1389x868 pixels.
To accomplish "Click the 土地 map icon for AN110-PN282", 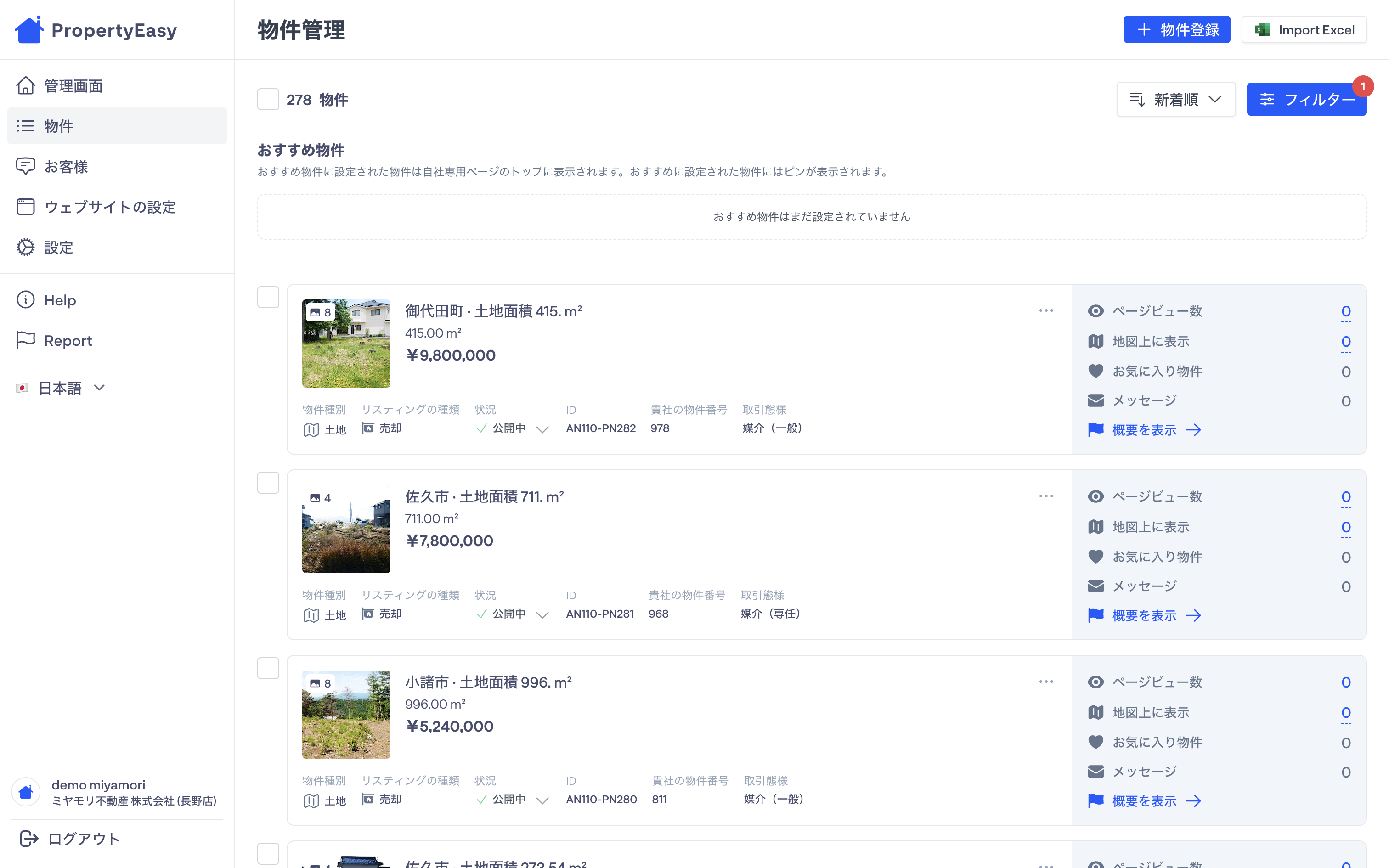I will (x=311, y=430).
